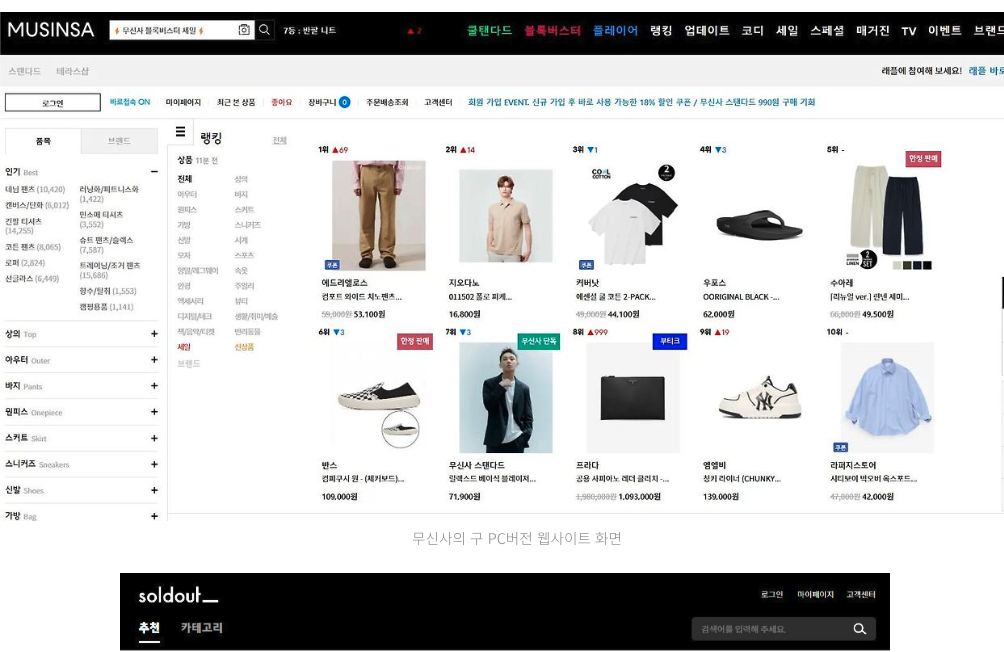This screenshot has height=652, width=1004.
Task: Click the coupon tag on the 라퍼지스토어 shirt
Action: pos(841,447)
